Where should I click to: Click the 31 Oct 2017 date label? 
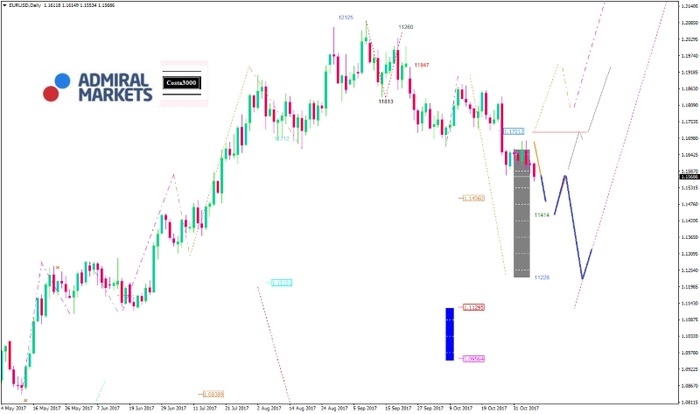(x=526, y=408)
